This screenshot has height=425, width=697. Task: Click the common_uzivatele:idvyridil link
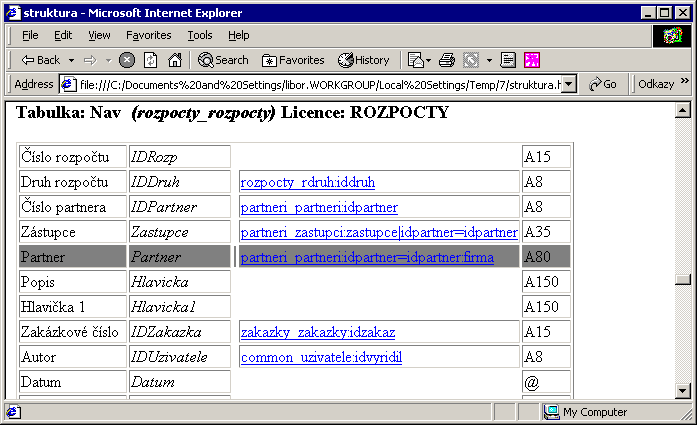point(321,357)
